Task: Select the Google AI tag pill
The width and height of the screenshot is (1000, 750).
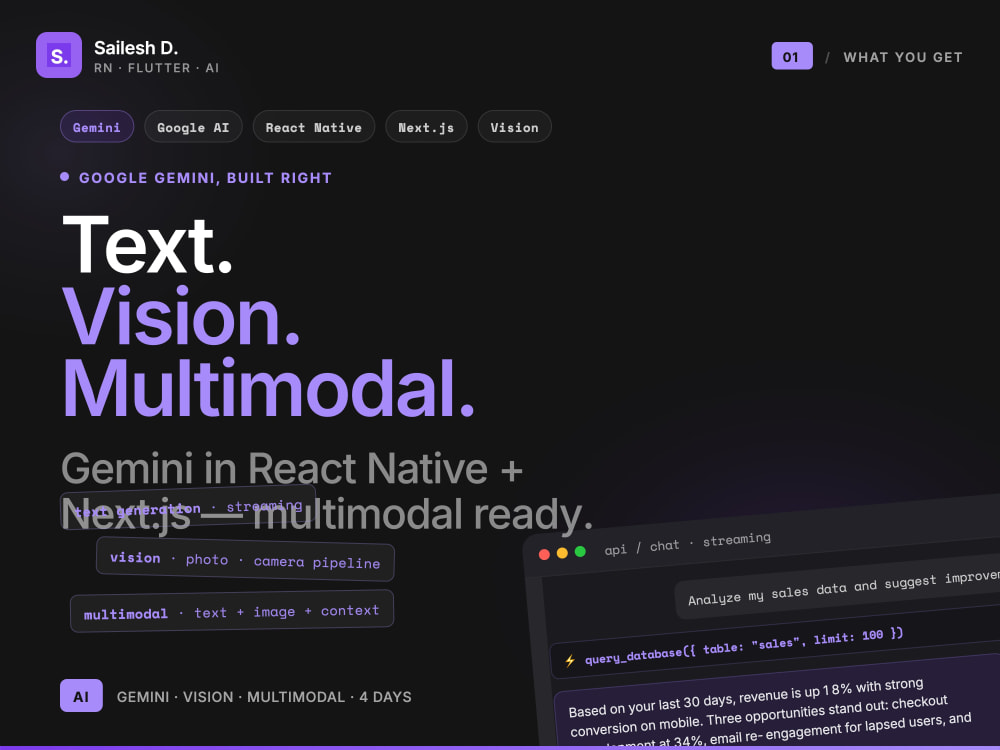Action: pos(193,127)
